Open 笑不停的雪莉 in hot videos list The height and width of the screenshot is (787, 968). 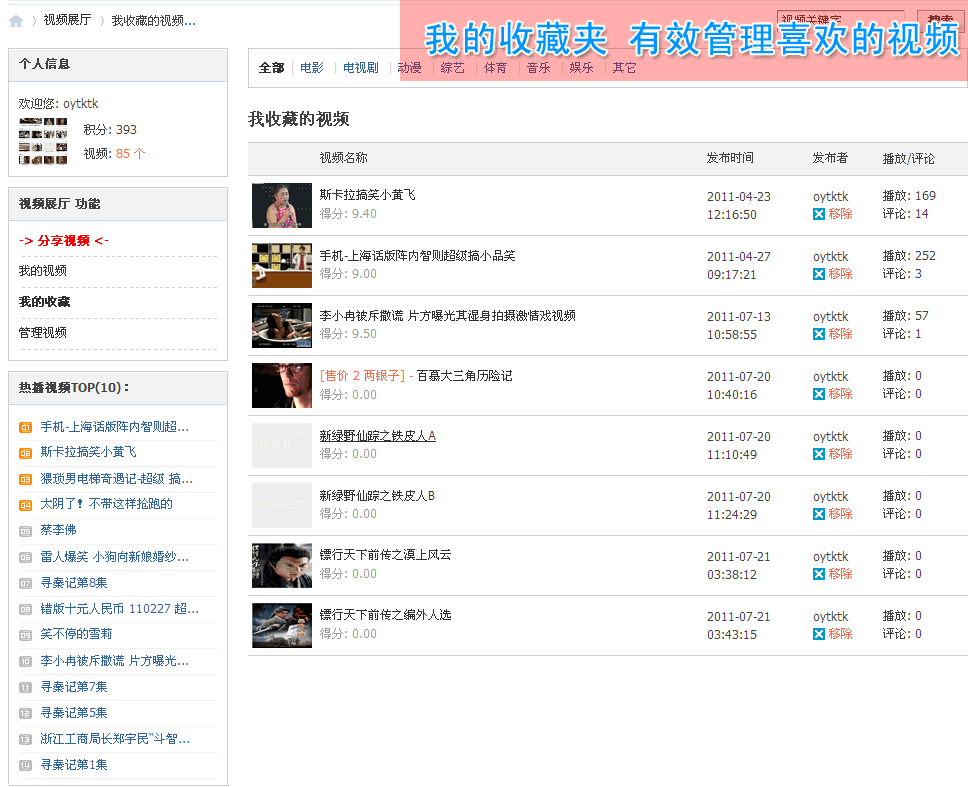[77, 634]
